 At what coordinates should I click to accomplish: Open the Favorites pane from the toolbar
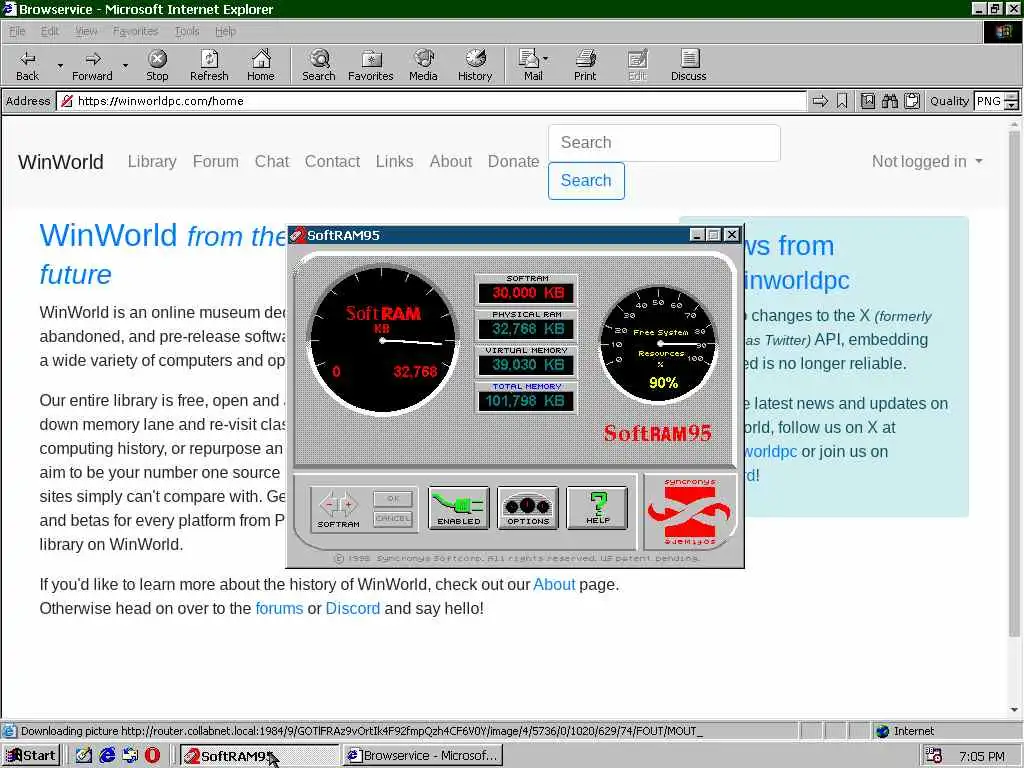click(370, 65)
